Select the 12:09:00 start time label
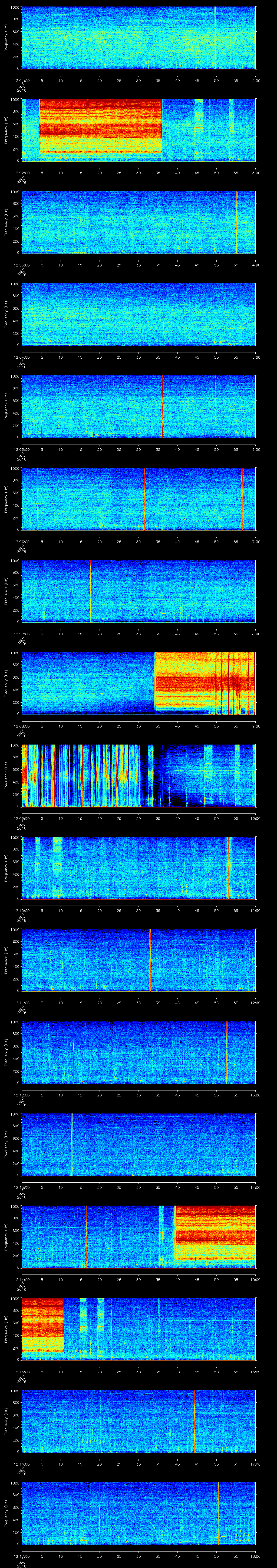The image size is (277, 1568). [x=21, y=818]
